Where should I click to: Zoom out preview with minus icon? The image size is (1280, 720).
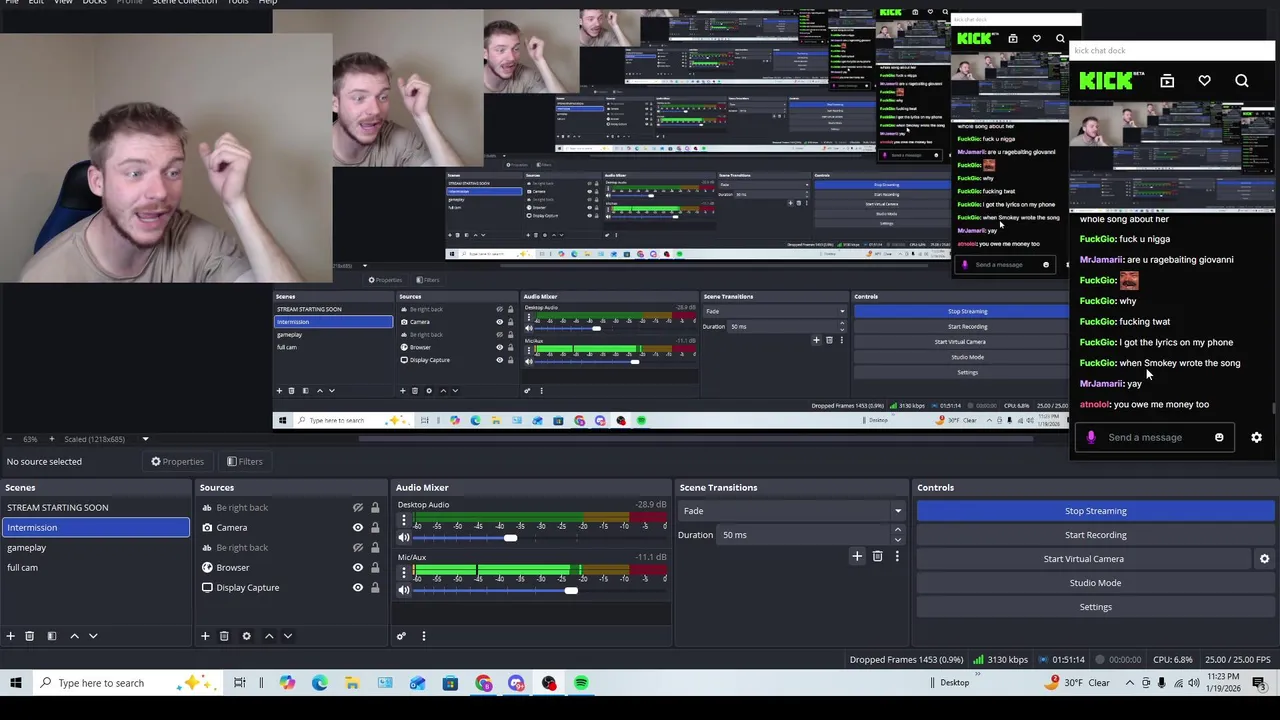pyautogui.click(x=9, y=439)
